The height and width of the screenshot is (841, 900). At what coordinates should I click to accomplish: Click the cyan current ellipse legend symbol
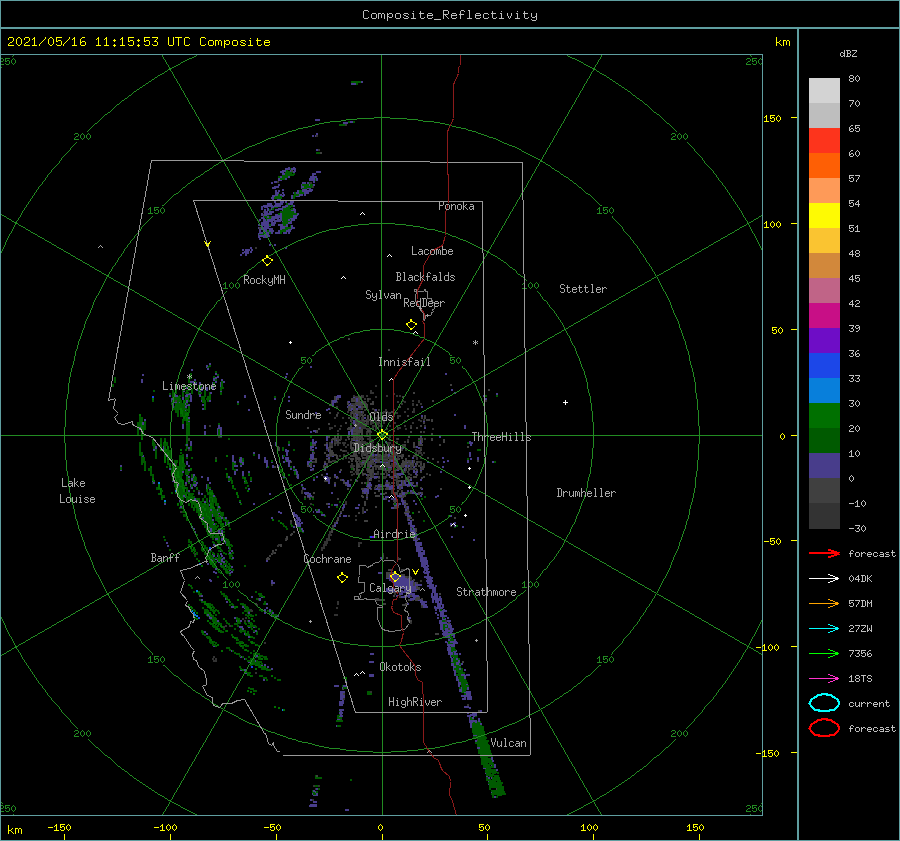coord(824,703)
